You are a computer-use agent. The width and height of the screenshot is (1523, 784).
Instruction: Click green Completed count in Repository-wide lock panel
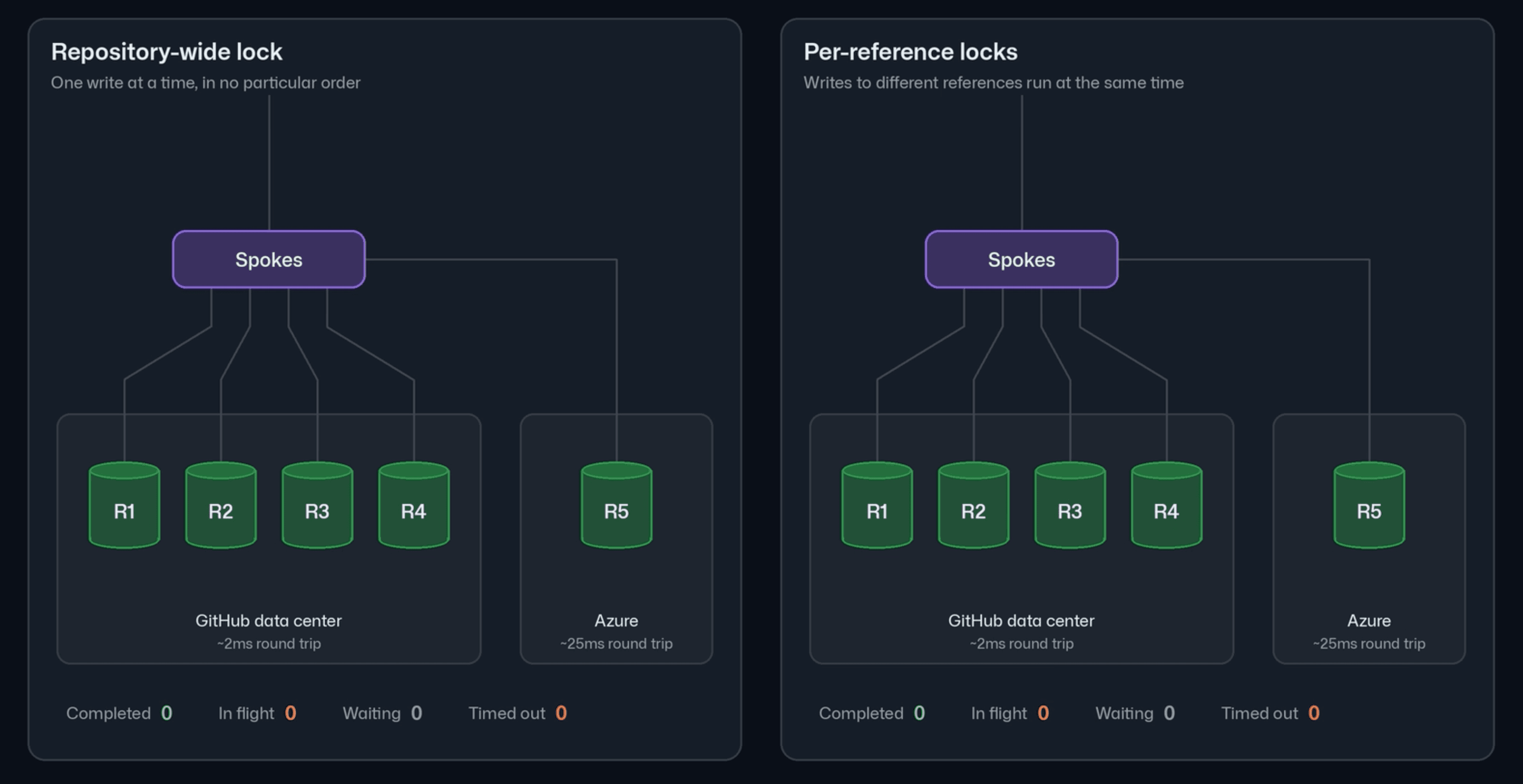click(x=167, y=713)
